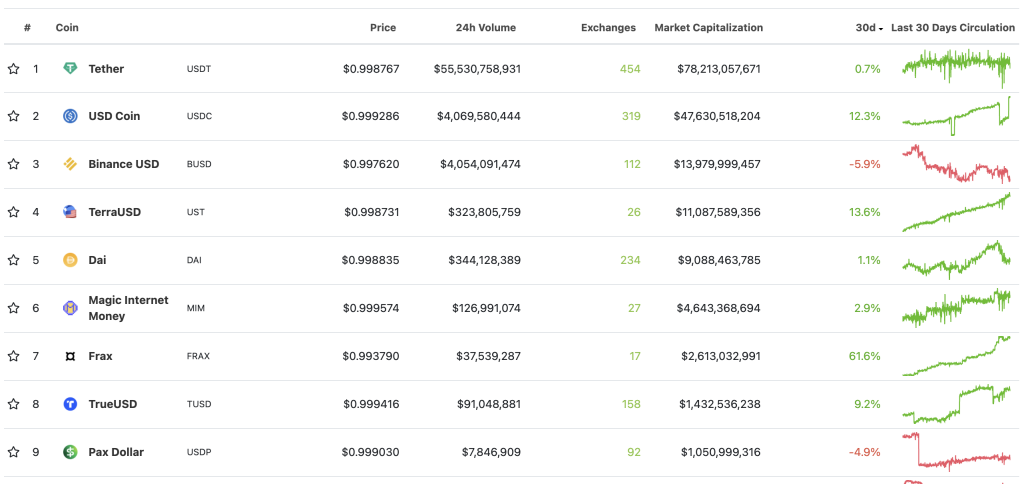1024x484 pixels.
Task: Favorite Tether with its star icon
Action: point(13,69)
